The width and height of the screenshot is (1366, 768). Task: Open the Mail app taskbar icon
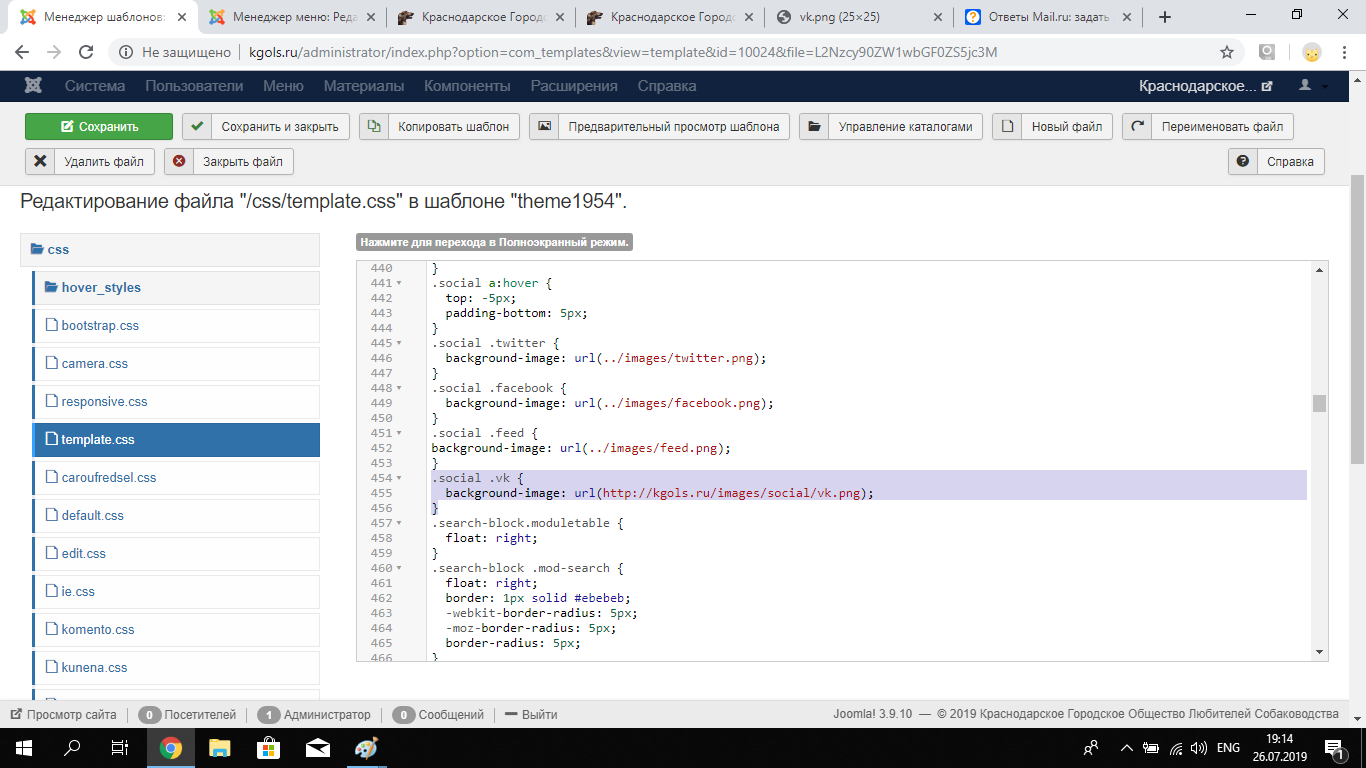[x=318, y=747]
